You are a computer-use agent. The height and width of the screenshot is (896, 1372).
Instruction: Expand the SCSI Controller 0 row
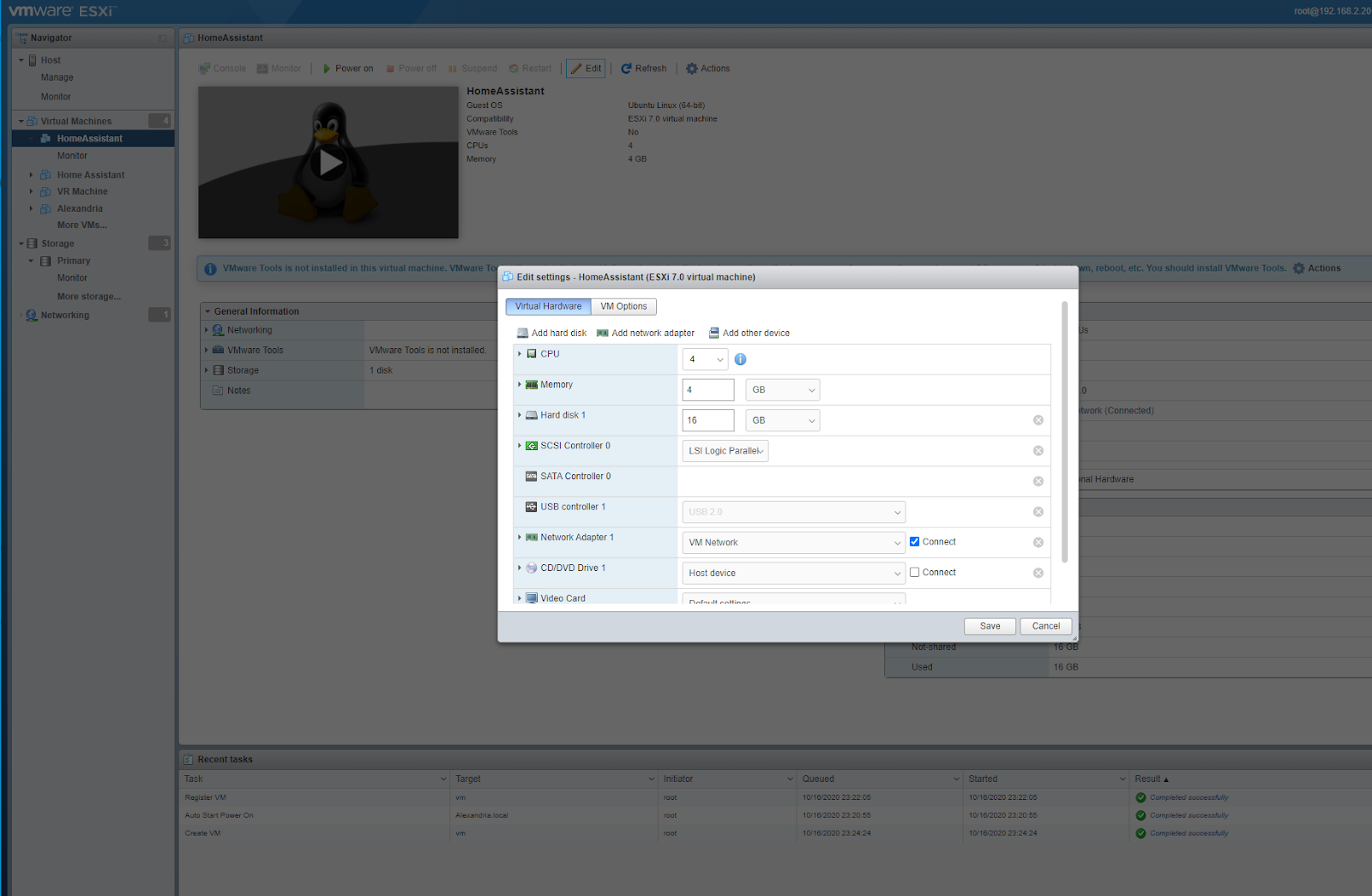pyautogui.click(x=520, y=446)
